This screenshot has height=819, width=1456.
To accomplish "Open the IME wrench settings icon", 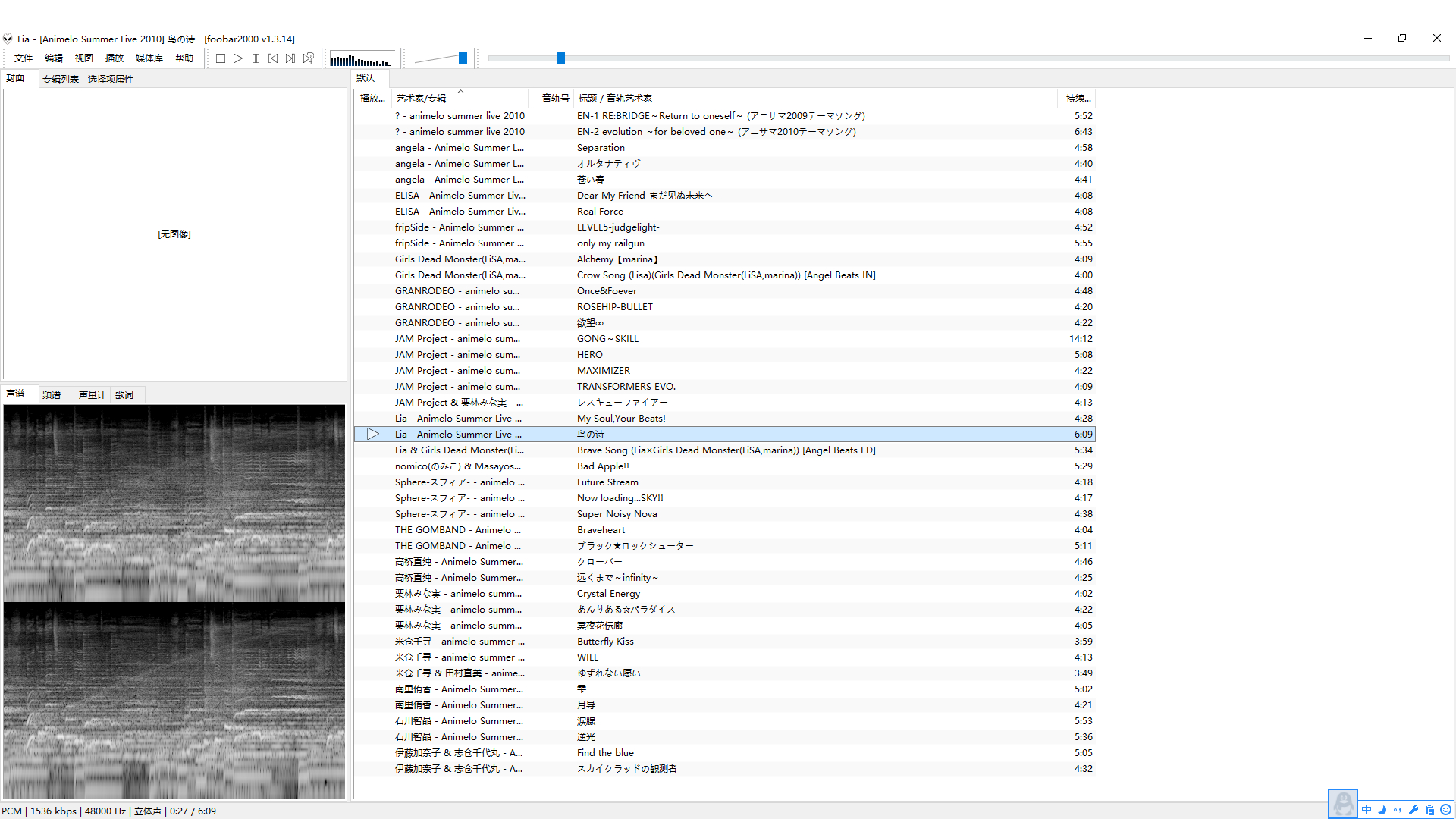I will [1414, 810].
